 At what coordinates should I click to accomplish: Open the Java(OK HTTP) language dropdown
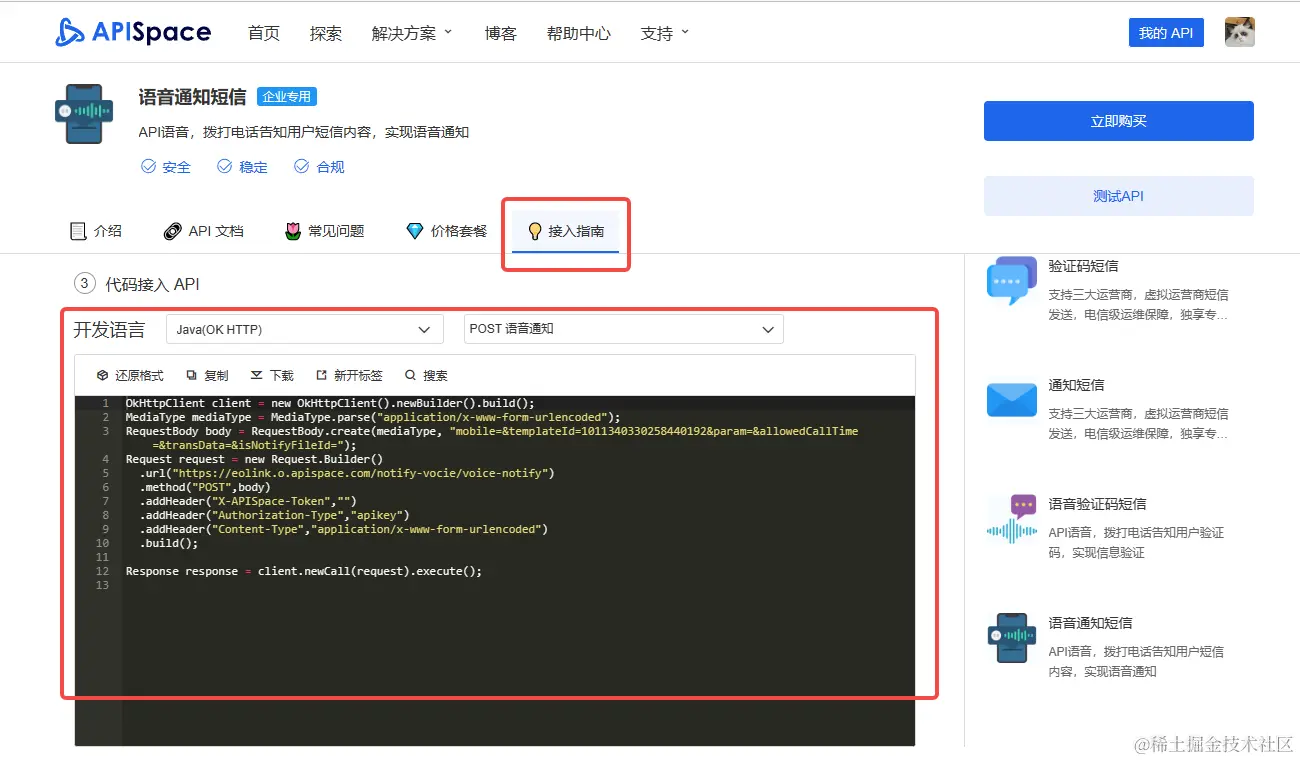coord(305,329)
